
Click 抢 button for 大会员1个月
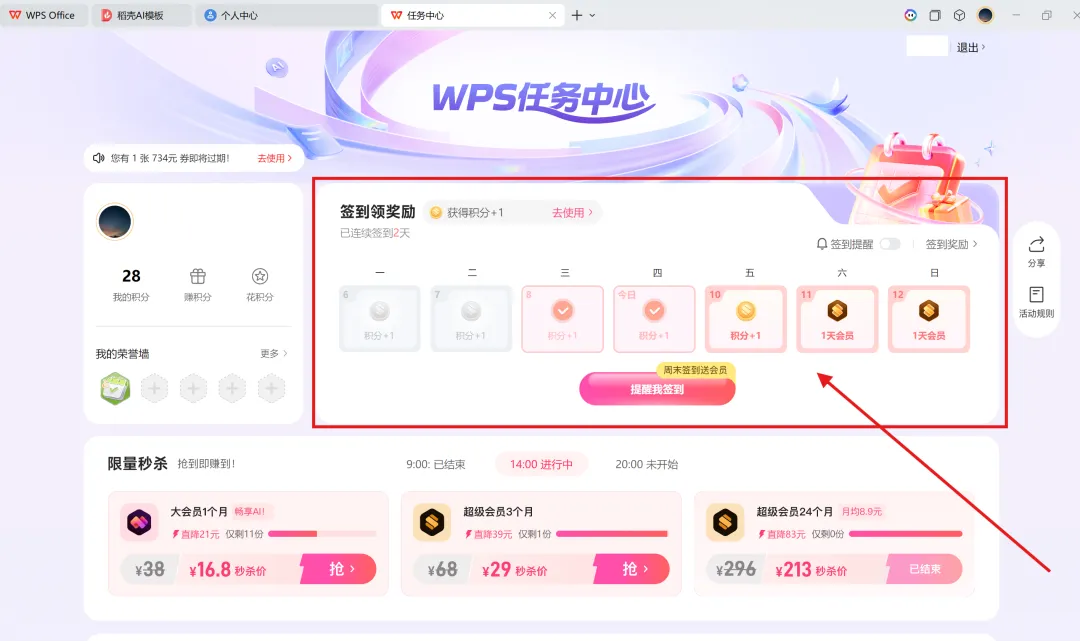point(340,569)
